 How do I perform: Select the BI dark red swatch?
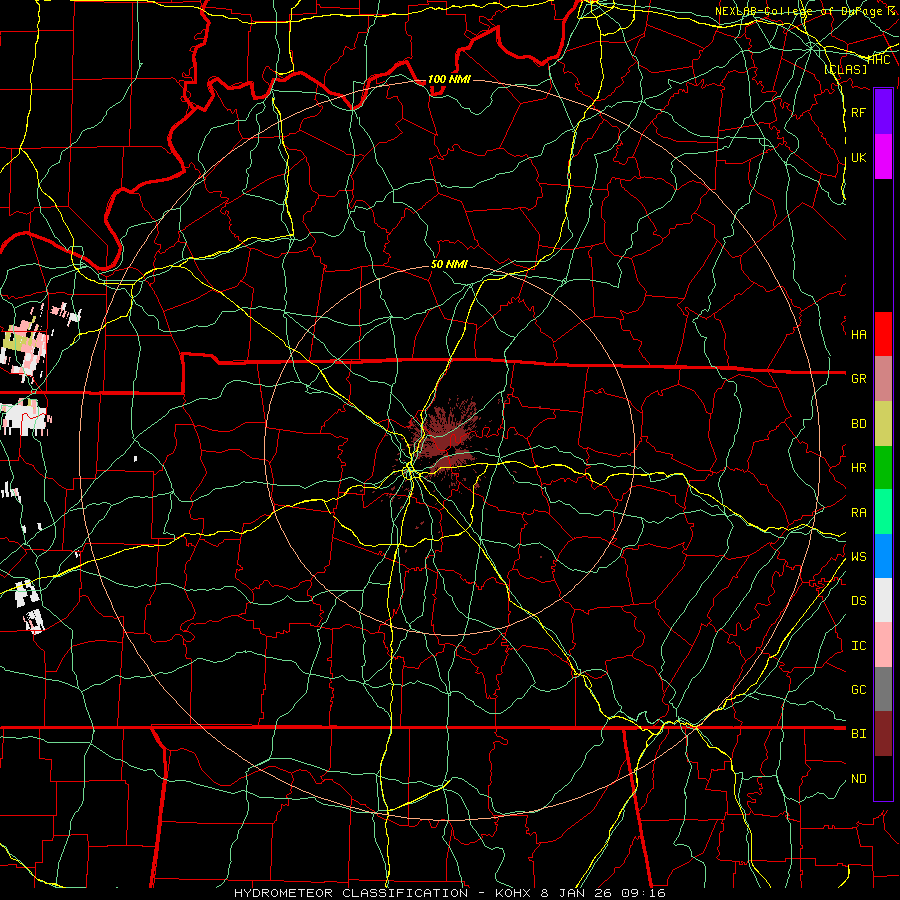(x=883, y=734)
